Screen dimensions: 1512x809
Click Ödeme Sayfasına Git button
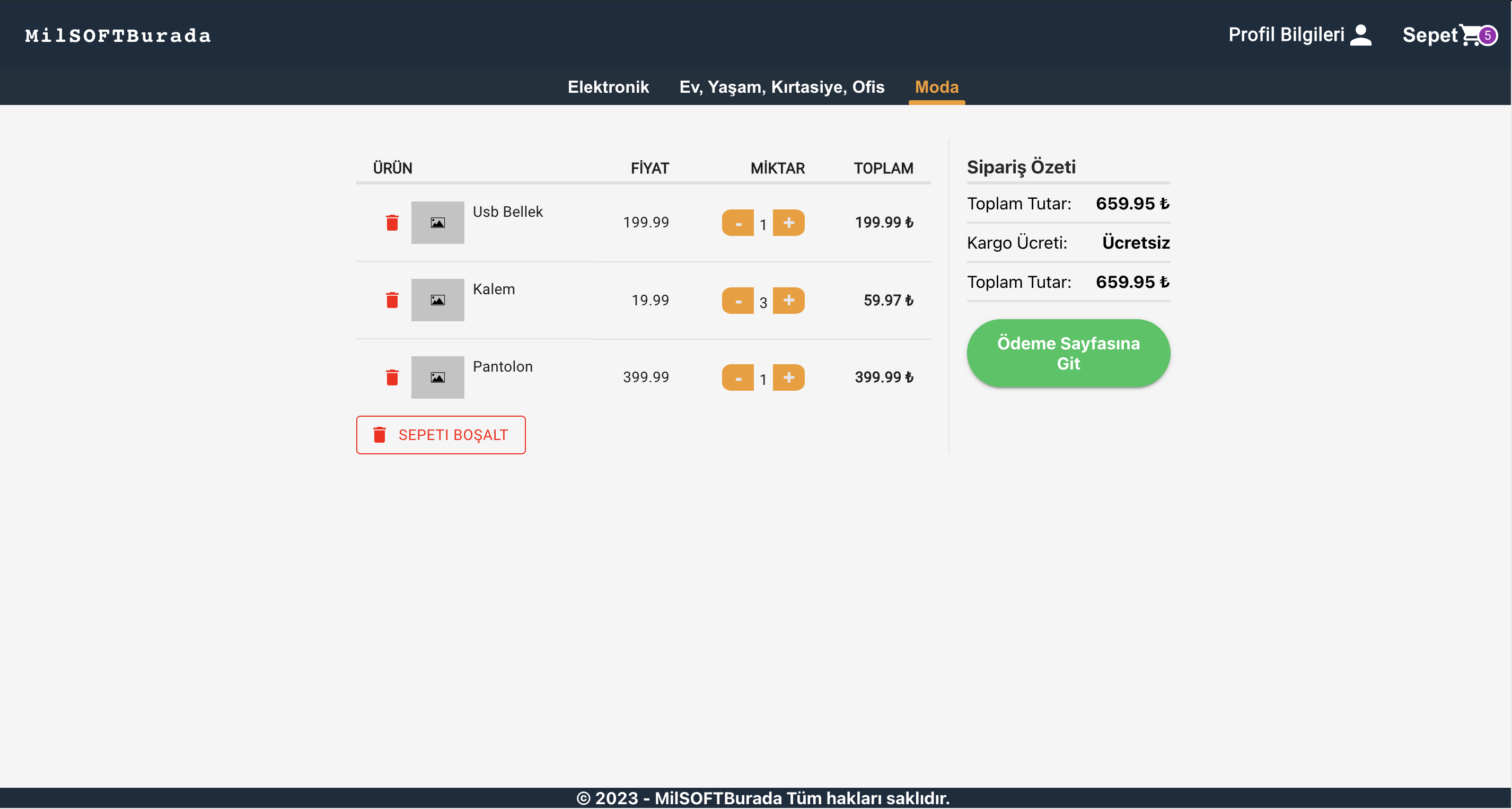point(1068,353)
